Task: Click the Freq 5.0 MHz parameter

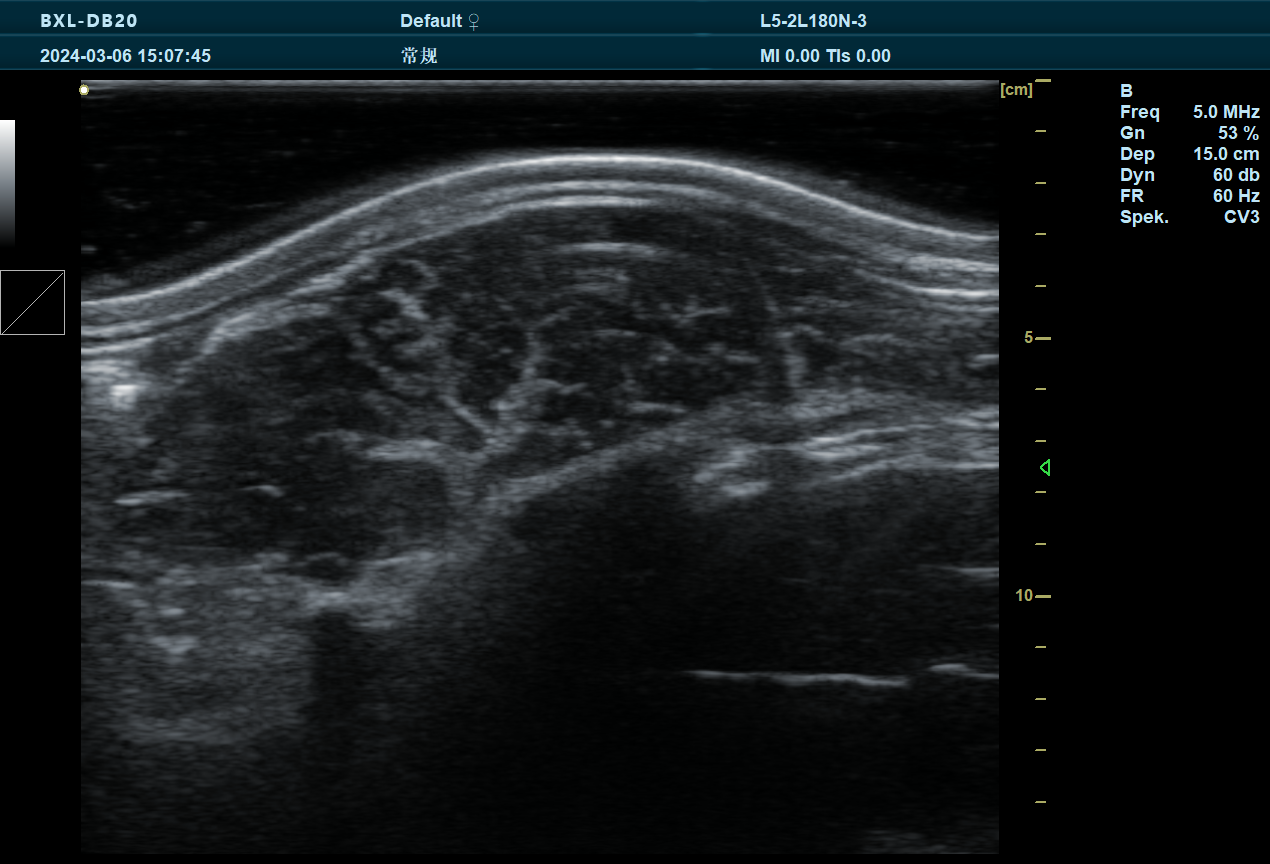Action: tap(1189, 112)
